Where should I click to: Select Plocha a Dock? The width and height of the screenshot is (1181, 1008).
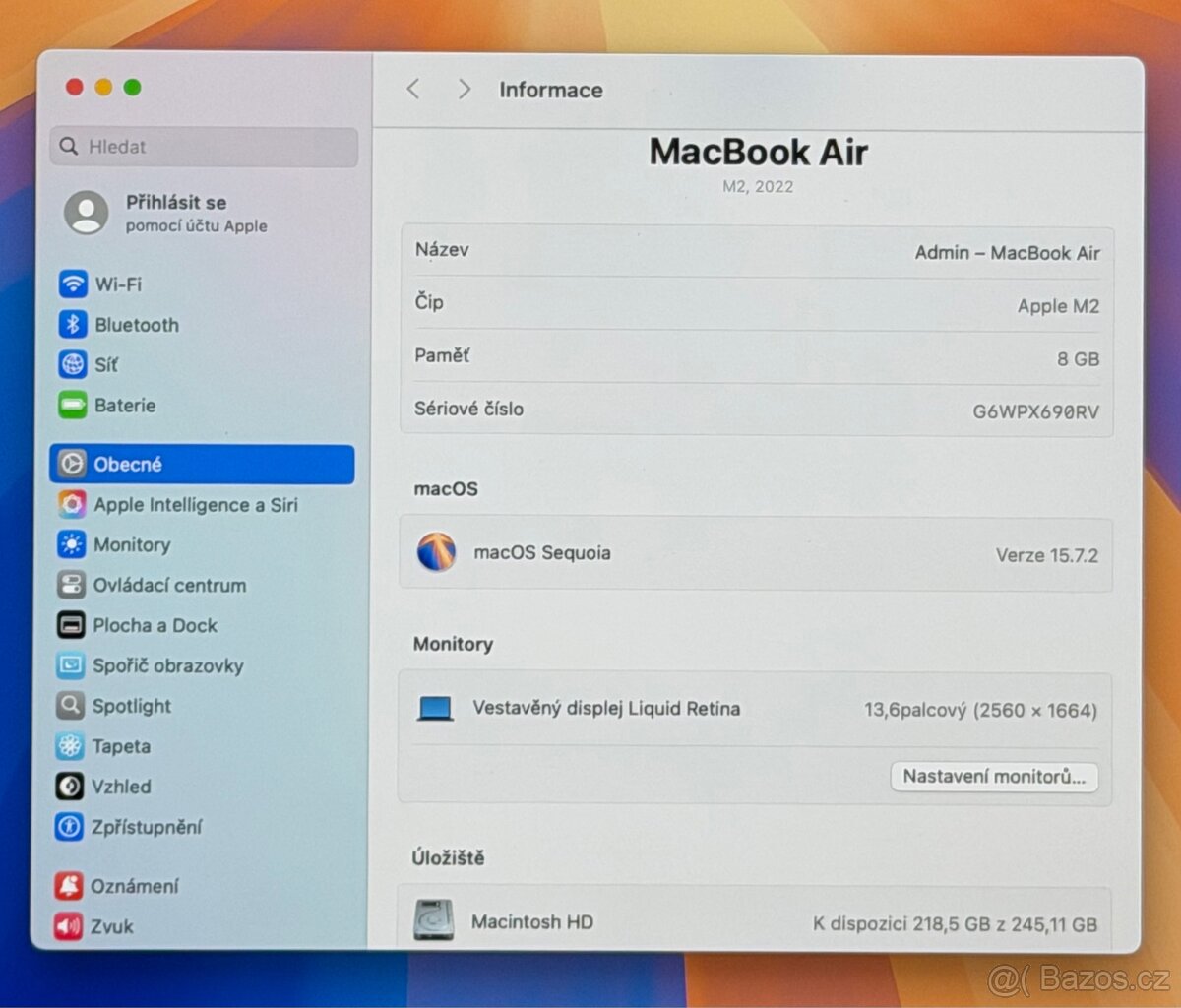pos(154,625)
